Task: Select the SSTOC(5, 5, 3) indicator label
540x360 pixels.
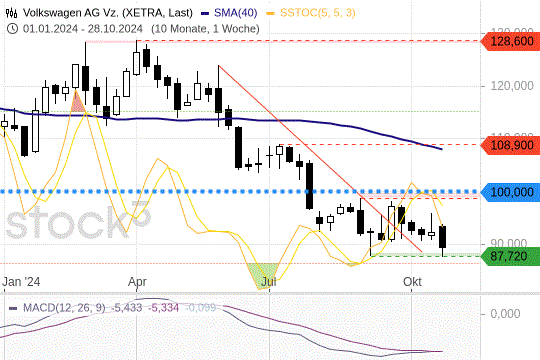Action: pos(318,13)
